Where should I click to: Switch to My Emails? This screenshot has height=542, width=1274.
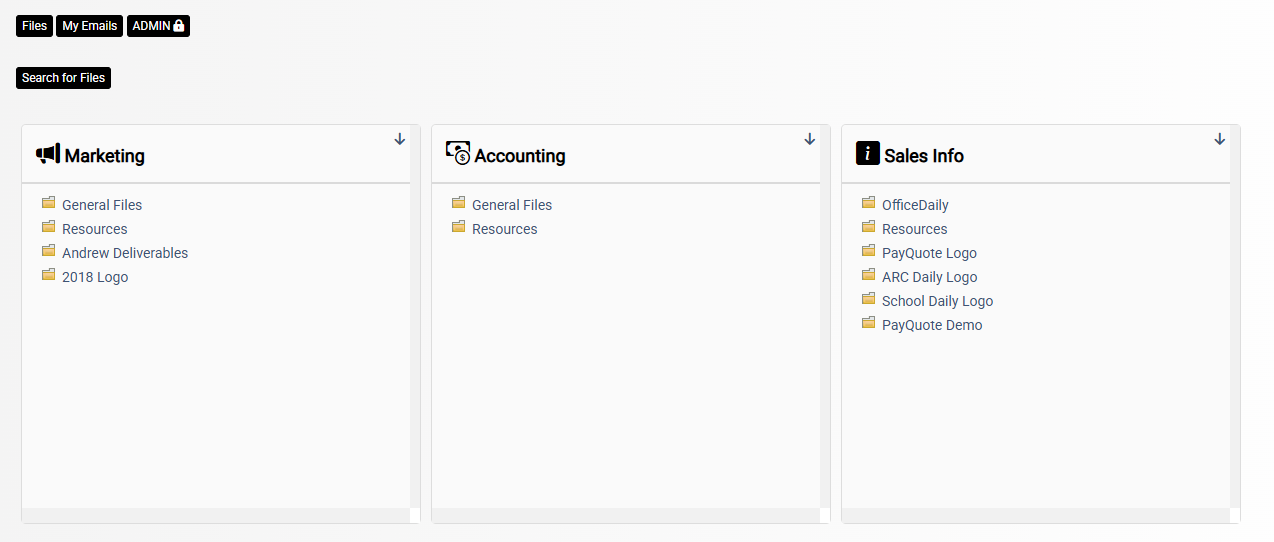pos(89,26)
